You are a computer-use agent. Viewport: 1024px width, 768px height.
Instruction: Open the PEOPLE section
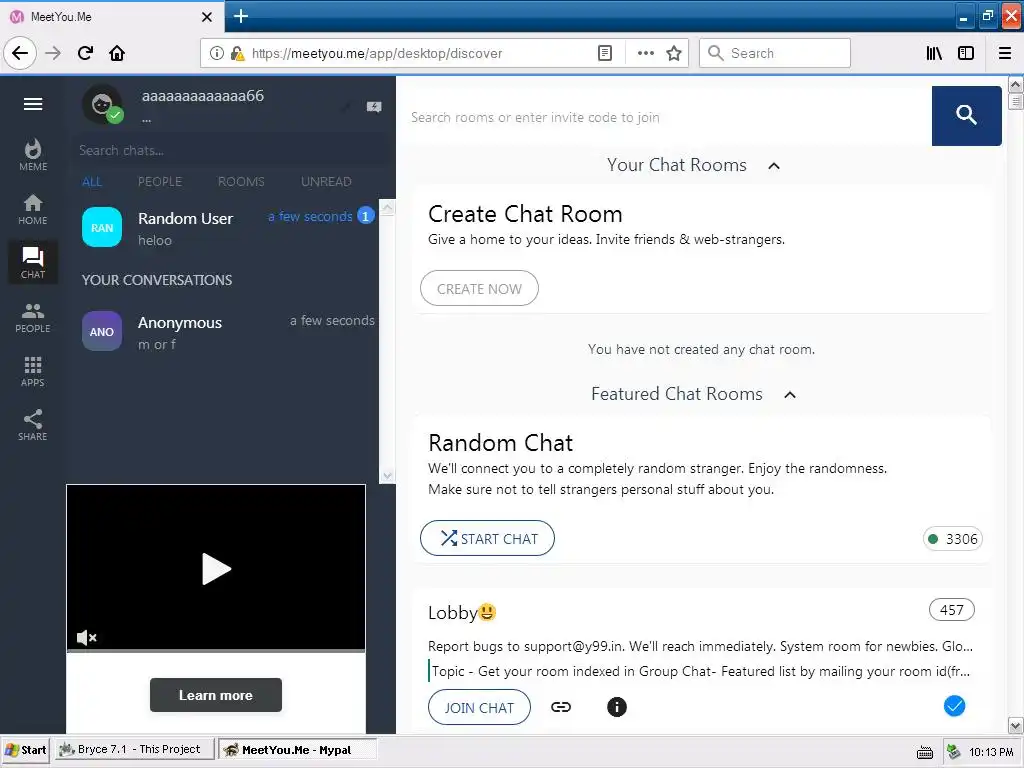[33, 317]
